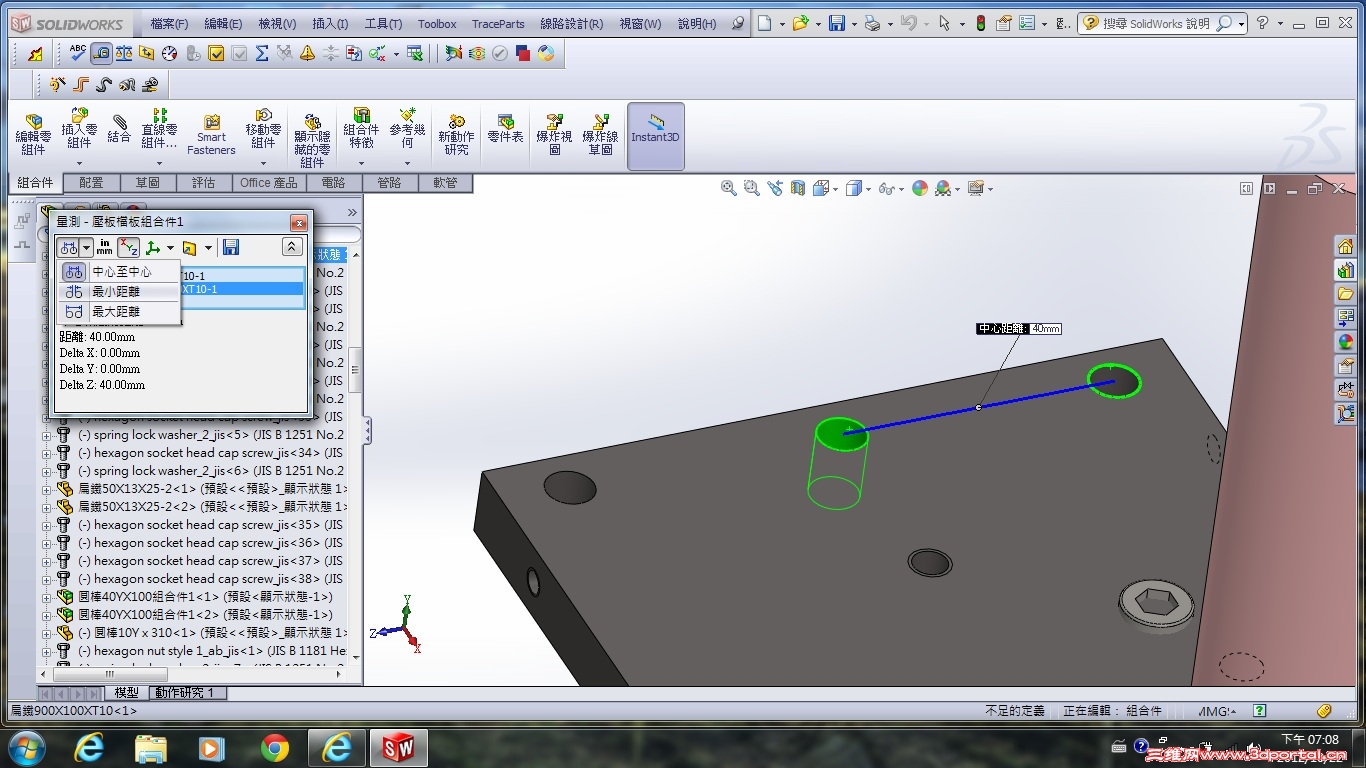Open the arc/circle measurement dropdown arrow
The image size is (1366, 768).
point(87,247)
